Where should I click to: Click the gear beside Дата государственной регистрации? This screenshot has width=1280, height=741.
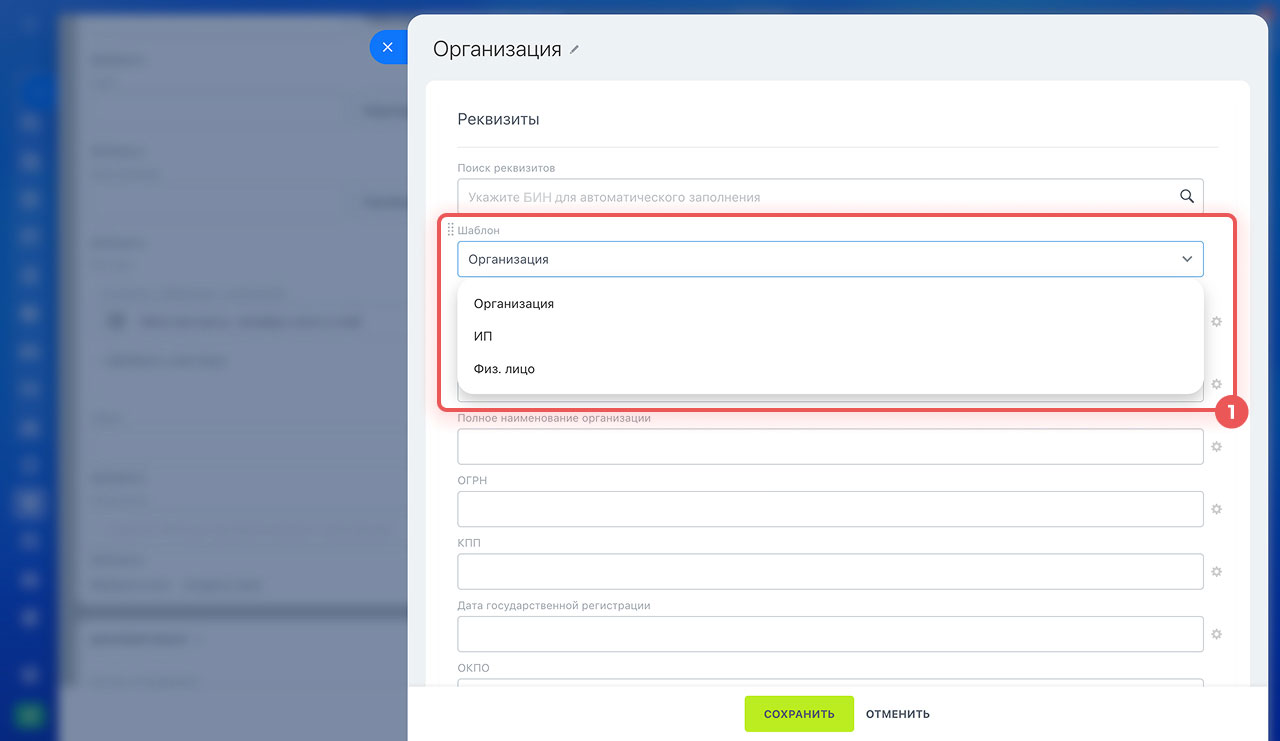pyautogui.click(x=1217, y=634)
